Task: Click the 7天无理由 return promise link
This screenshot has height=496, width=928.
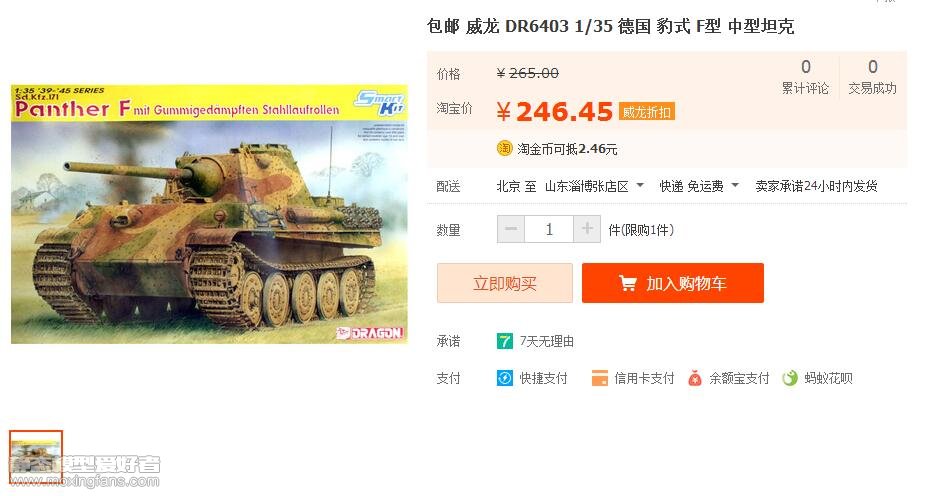Action: tap(547, 342)
